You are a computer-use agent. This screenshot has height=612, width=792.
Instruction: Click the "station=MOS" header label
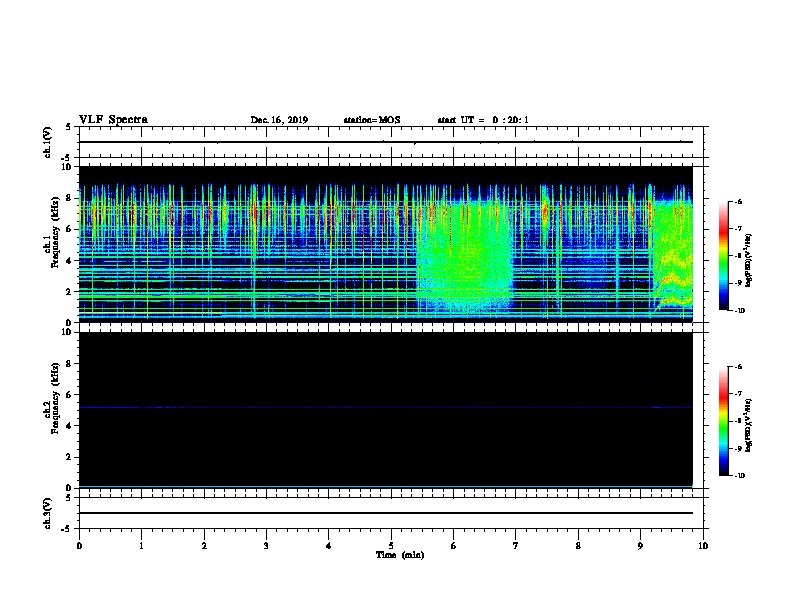(x=372, y=120)
